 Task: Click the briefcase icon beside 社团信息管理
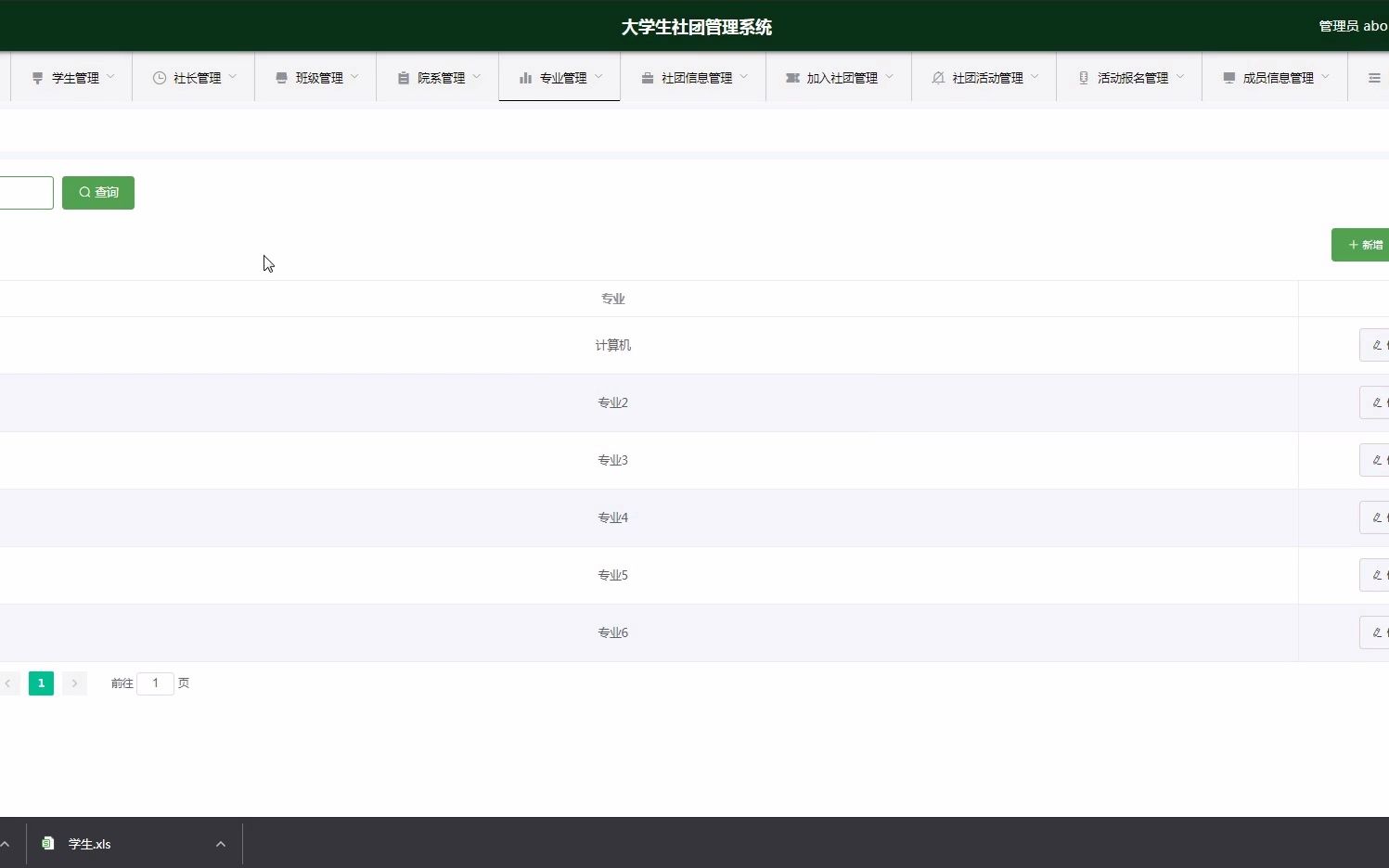(x=648, y=78)
